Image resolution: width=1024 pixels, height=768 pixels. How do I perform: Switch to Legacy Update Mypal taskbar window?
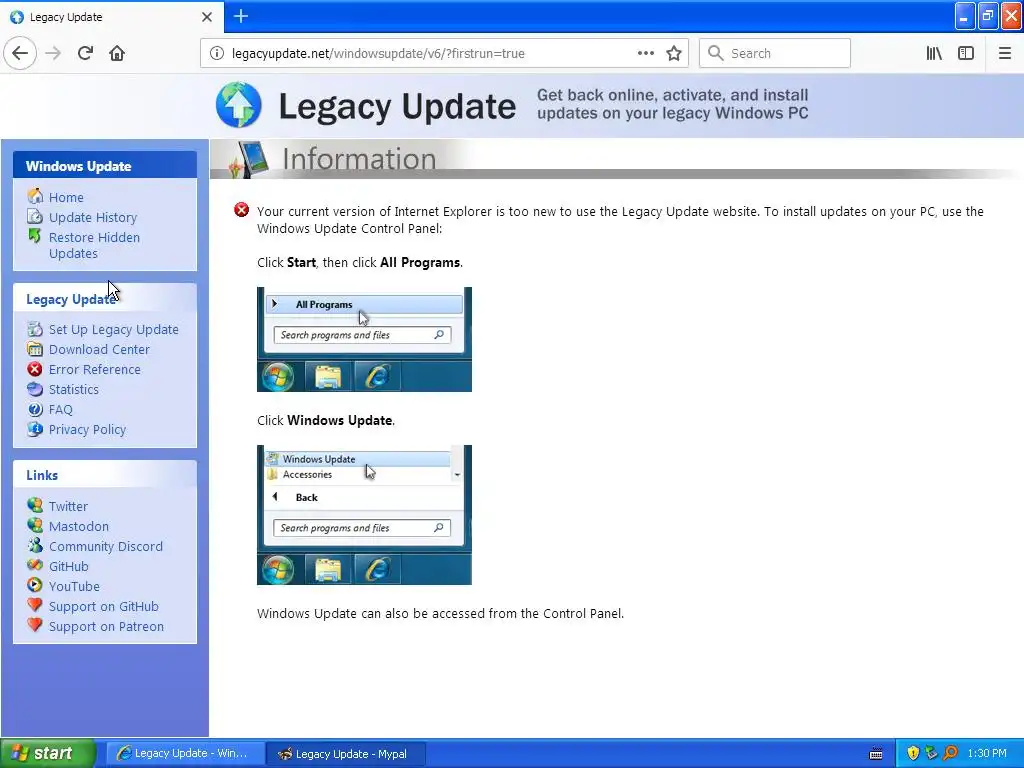346,754
